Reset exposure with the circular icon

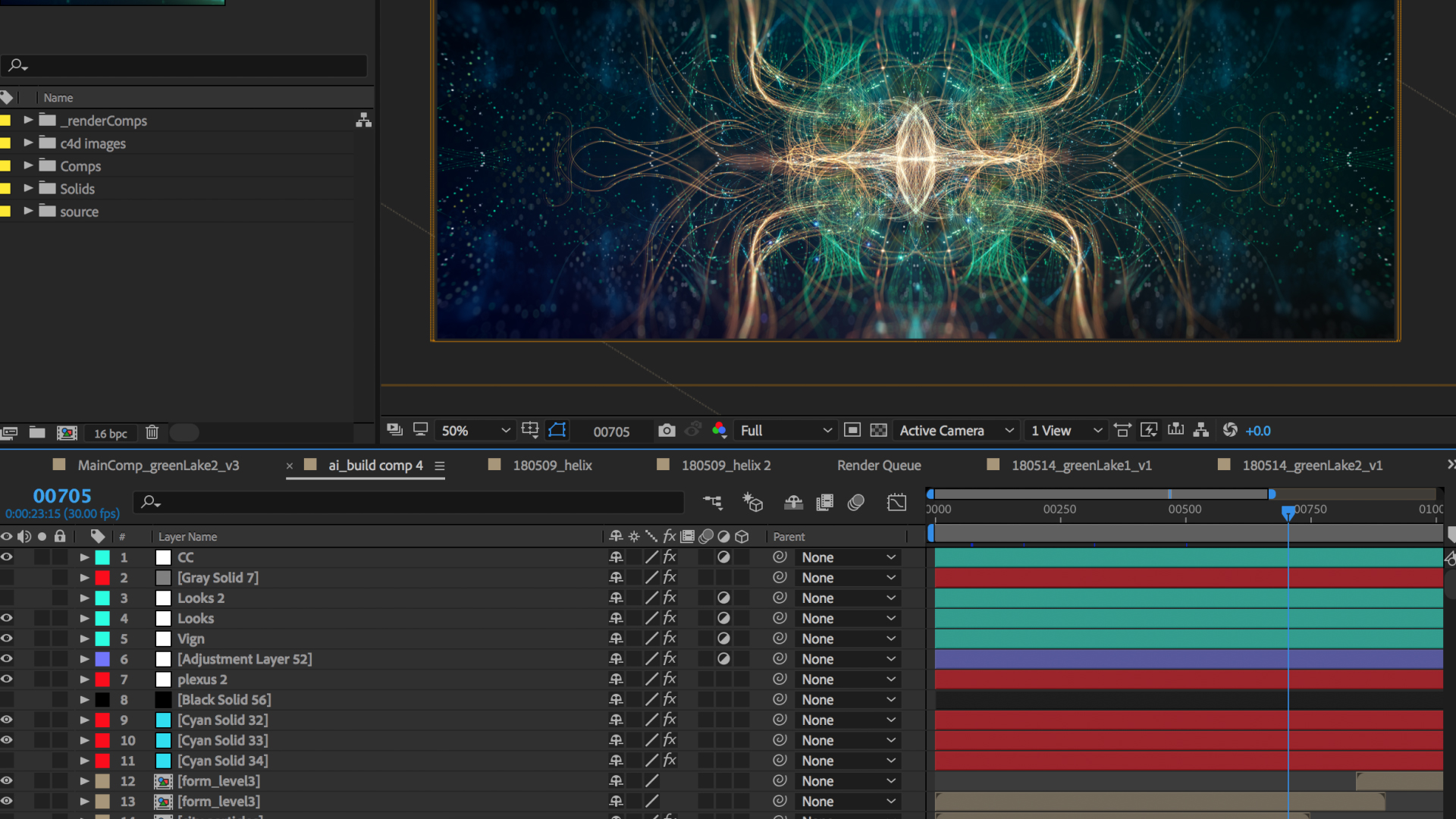[1230, 431]
